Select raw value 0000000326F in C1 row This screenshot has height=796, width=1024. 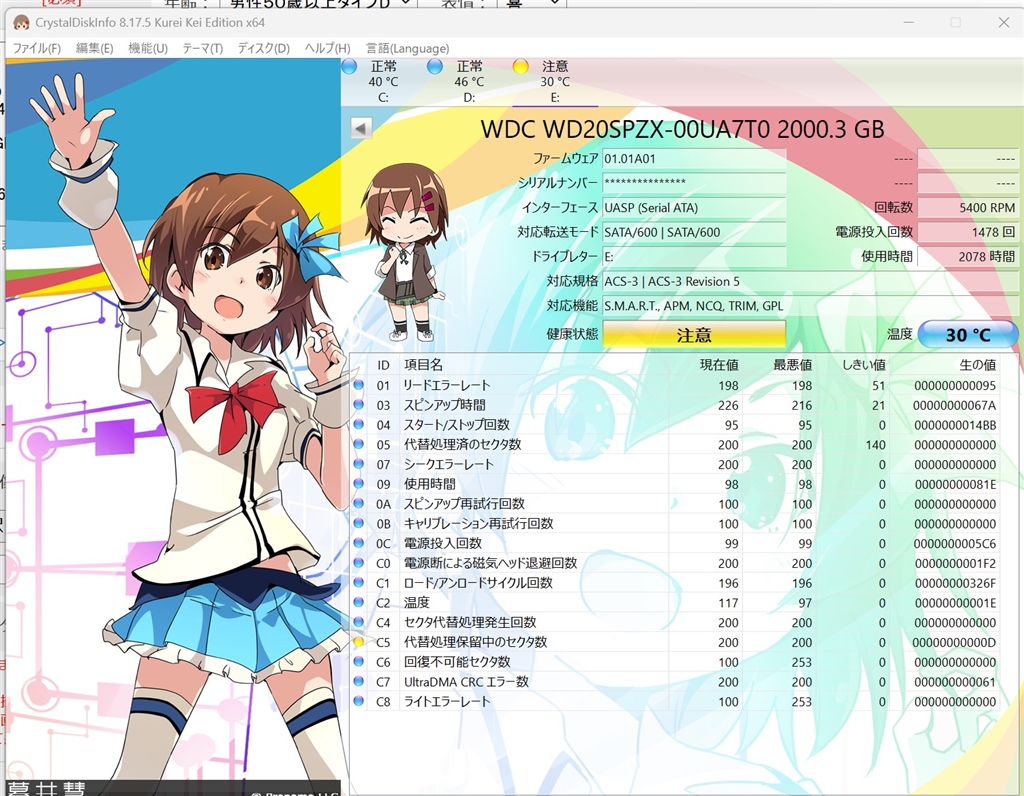[955, 583]
